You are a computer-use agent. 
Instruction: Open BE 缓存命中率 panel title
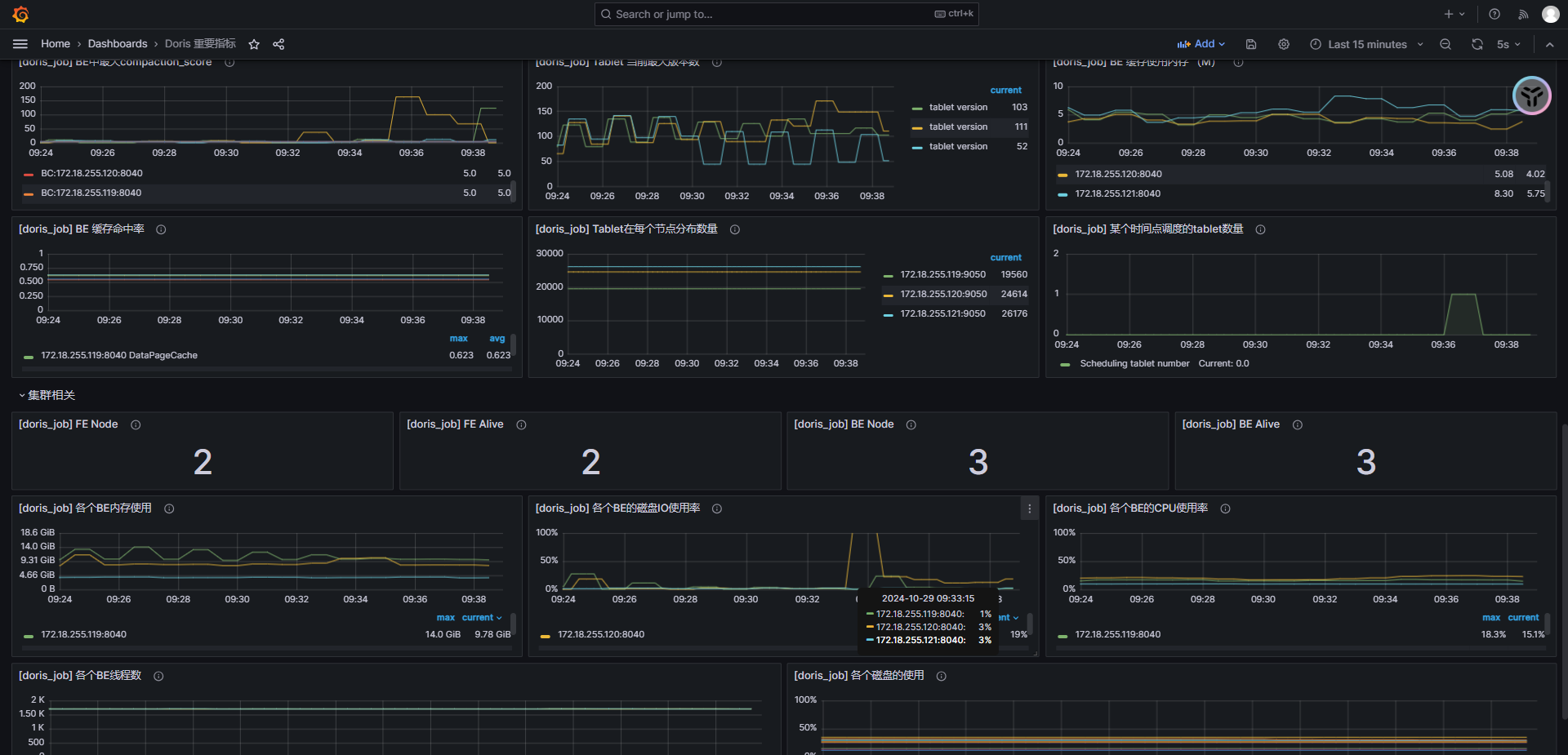82,229
